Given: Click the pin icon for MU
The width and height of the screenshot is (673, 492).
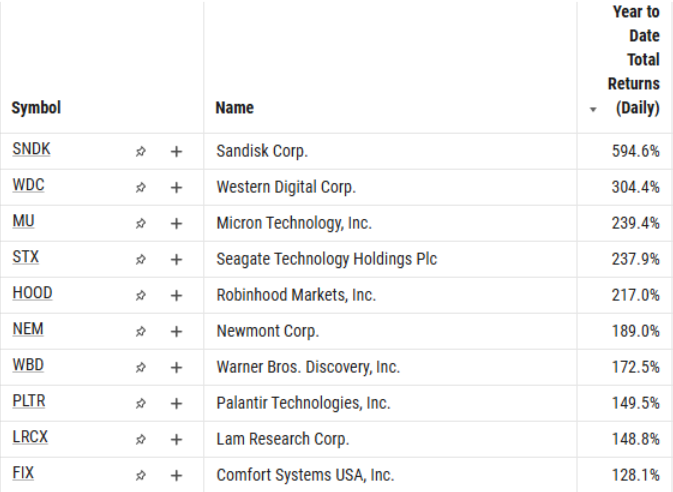Looking at the screenshot, I should click(x=141, y=223).
